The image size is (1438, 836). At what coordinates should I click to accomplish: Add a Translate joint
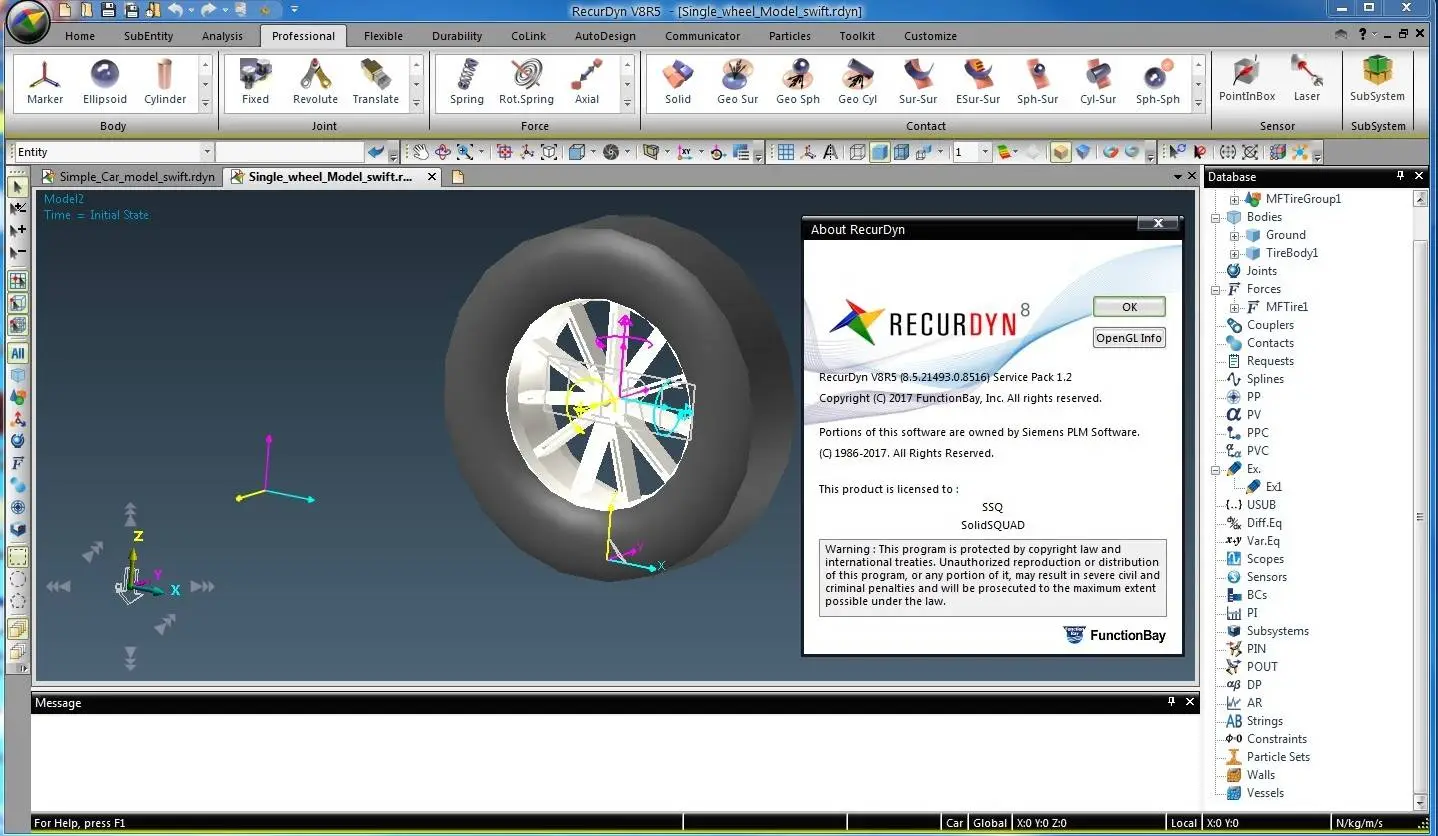pyautogui.click(x=375, y=82)
